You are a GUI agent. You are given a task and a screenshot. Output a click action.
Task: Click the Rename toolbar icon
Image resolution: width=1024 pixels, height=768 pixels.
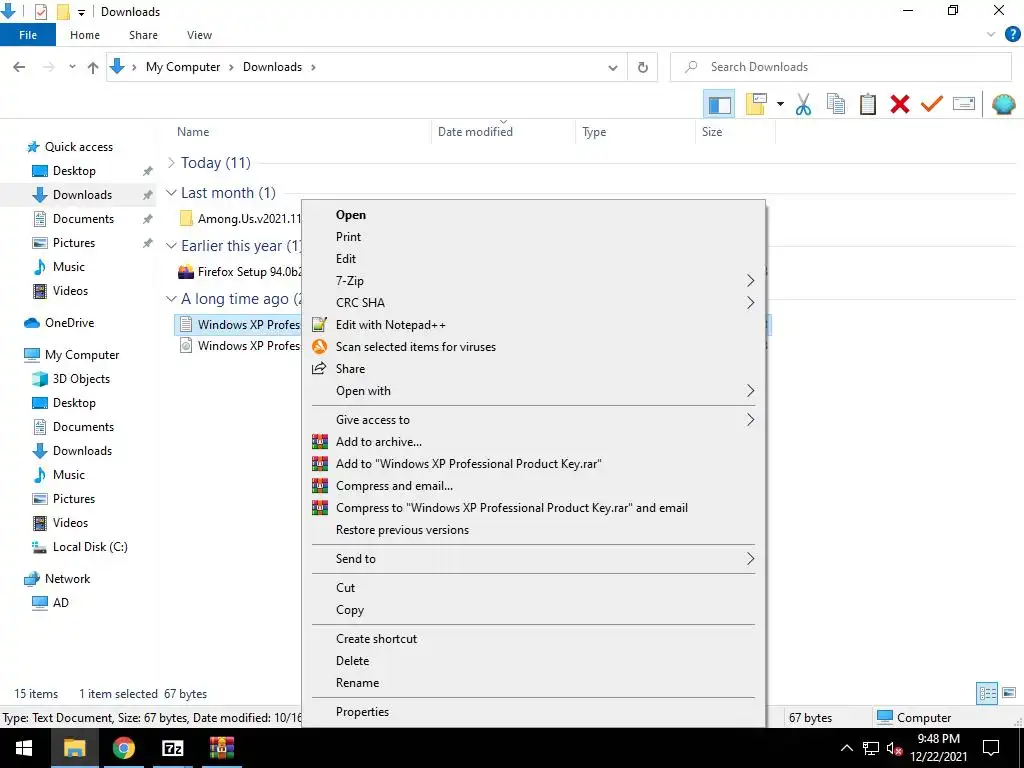pos(964,104)
